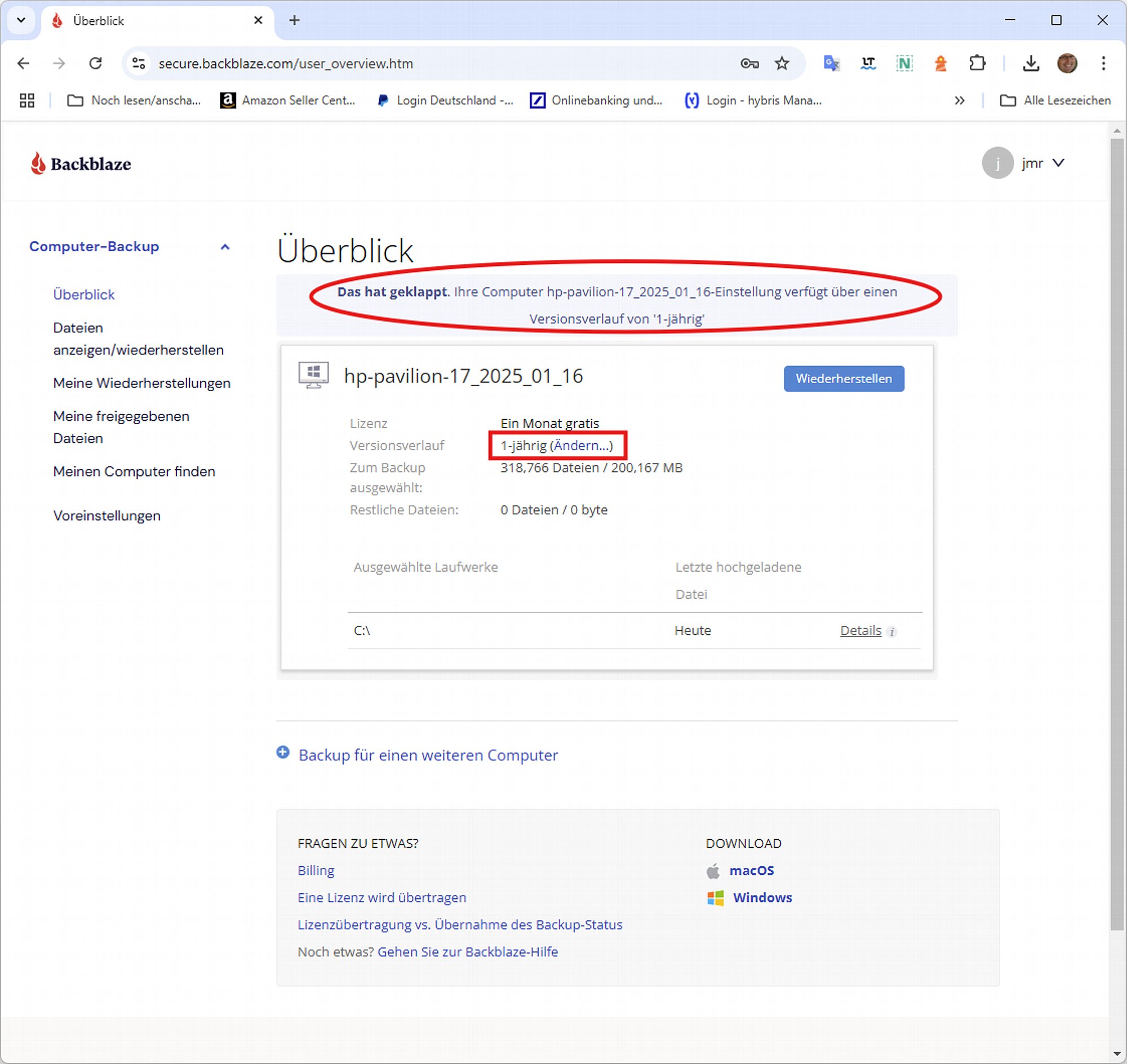Open the Login - hybris bookmark

click(x=753, y=100)
